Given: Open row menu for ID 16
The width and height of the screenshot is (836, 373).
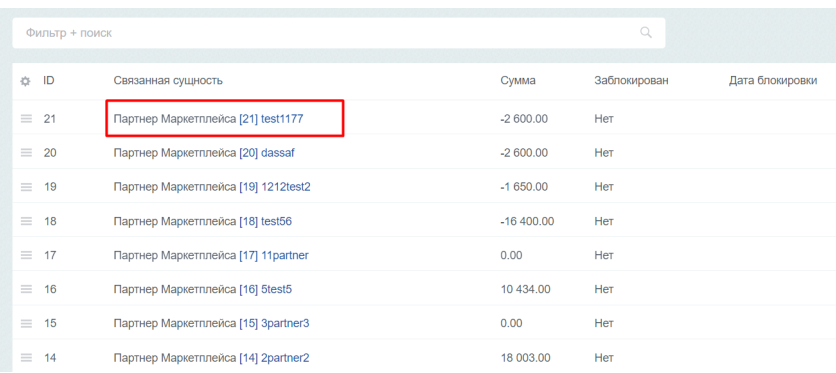Looking at the screenshot, I should pyautogui.click(x=26, y=289).
